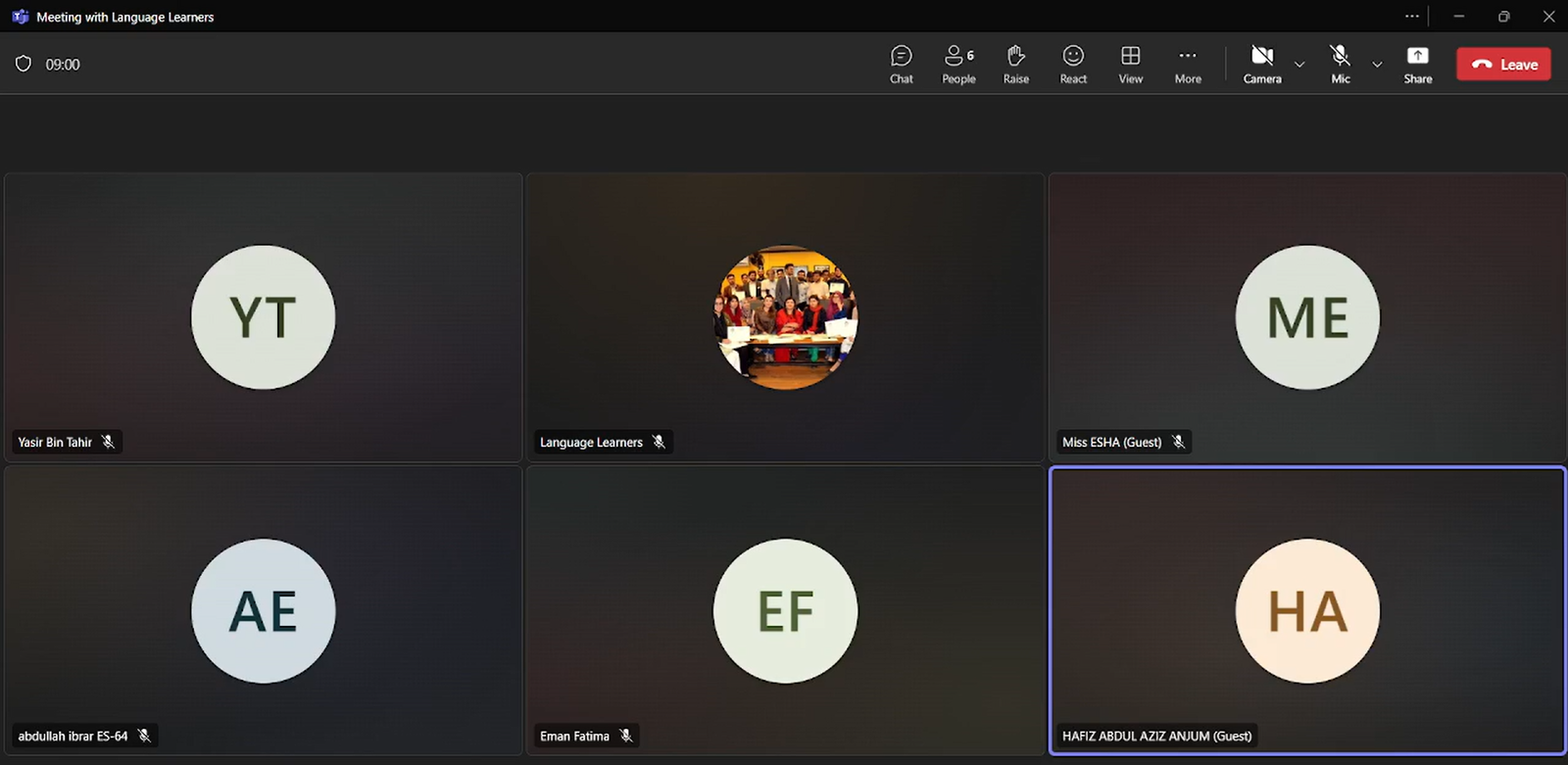
Task: Select the Miss ESHA guest tile
Action: pyautogui.click(x=1307, y=317)
